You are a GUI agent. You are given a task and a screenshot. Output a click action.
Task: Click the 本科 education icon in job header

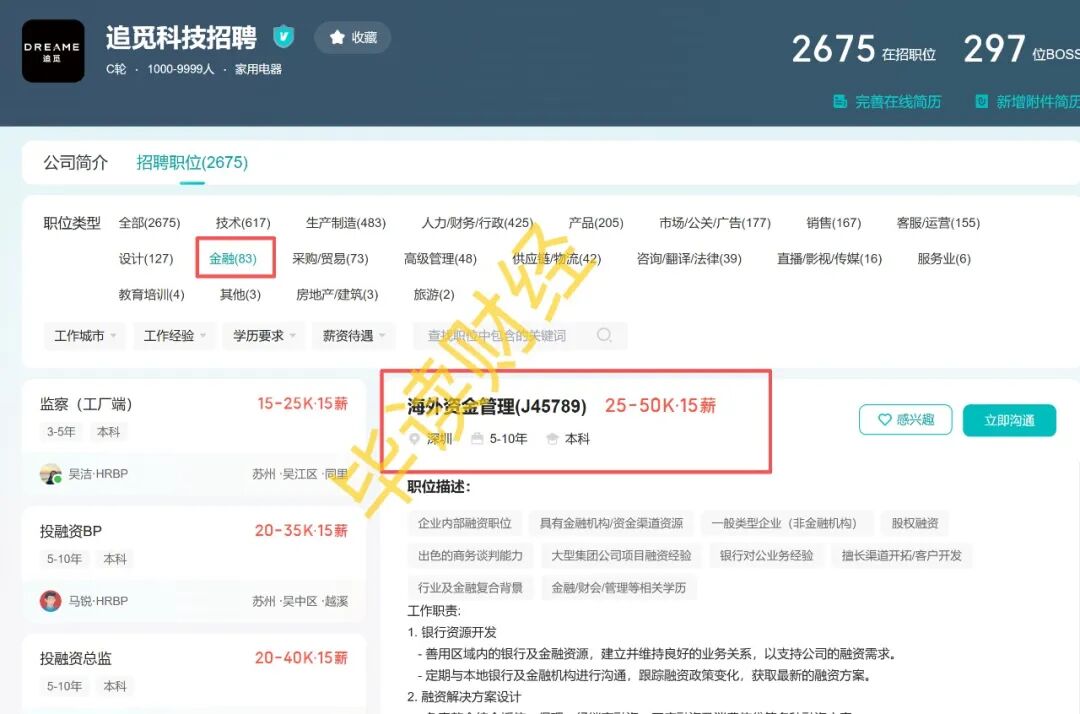(552, 439)
